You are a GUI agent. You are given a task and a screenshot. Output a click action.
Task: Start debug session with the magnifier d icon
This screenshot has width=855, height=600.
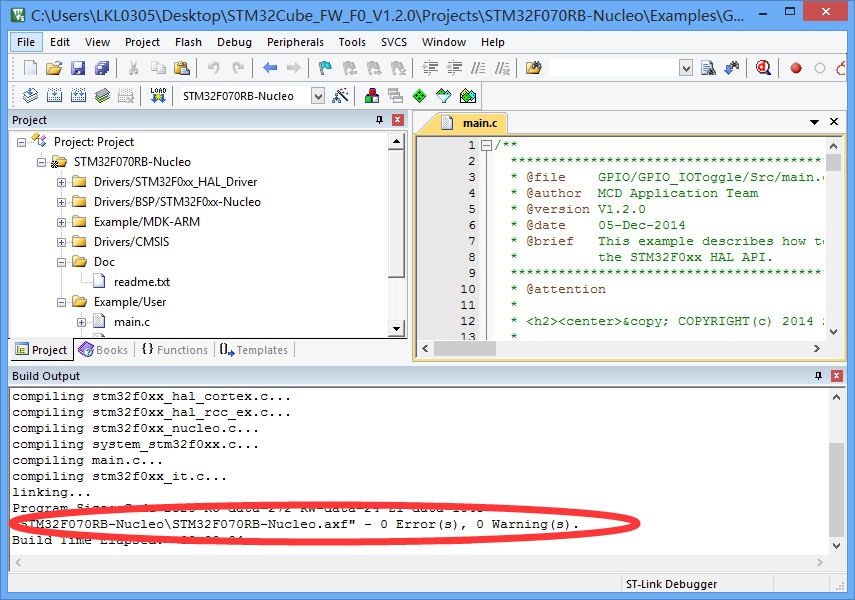(763, 68)
